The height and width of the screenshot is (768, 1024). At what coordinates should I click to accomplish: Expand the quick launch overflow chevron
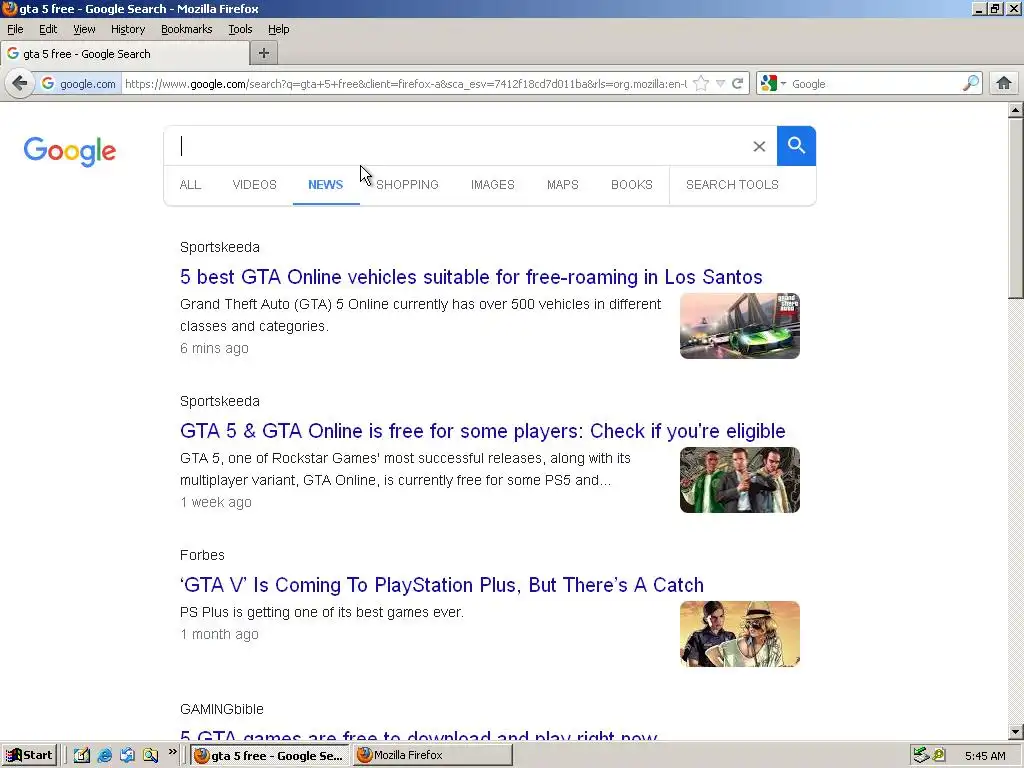coord(172,752)
